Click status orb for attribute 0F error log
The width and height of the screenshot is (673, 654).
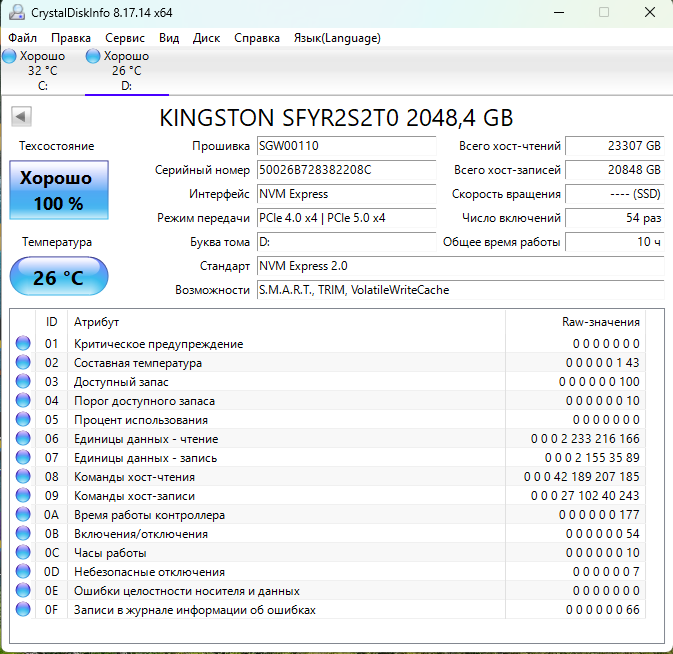pos(23,610)
